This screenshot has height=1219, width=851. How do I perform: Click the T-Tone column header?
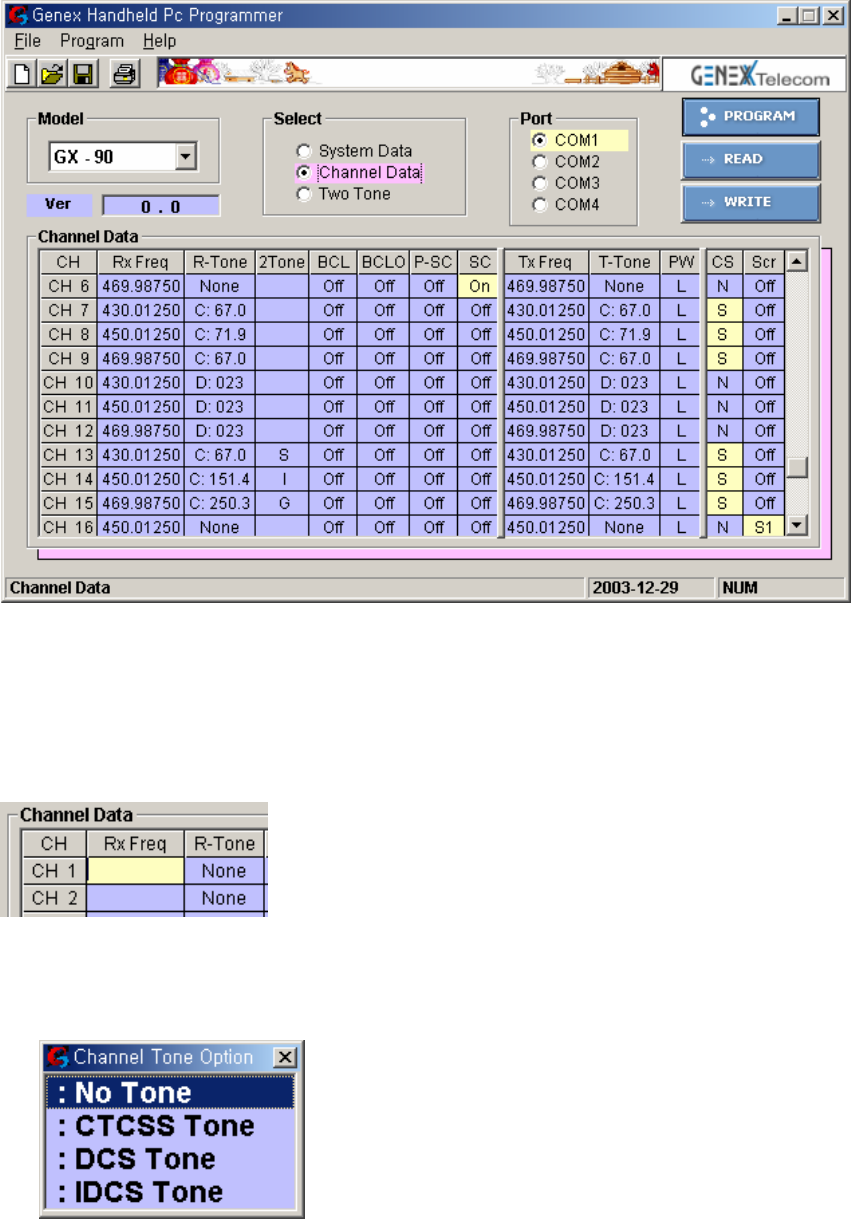coord(626,262)
